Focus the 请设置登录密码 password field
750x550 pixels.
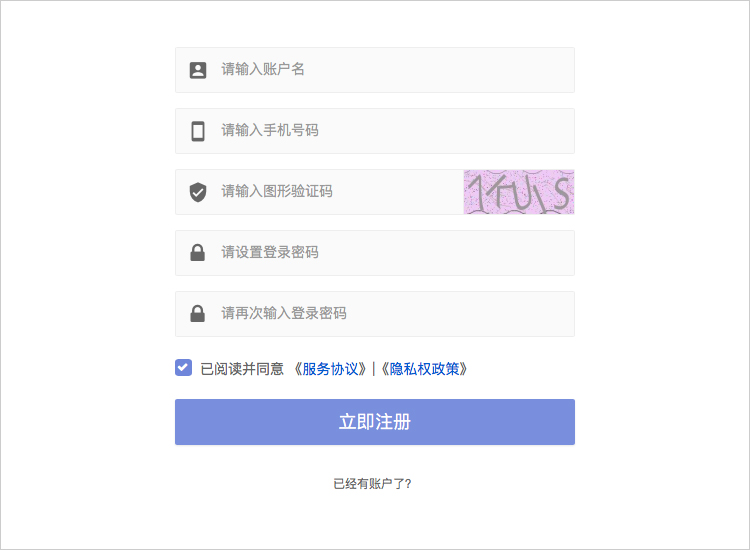pyautogui.click(x=375, y=253)
